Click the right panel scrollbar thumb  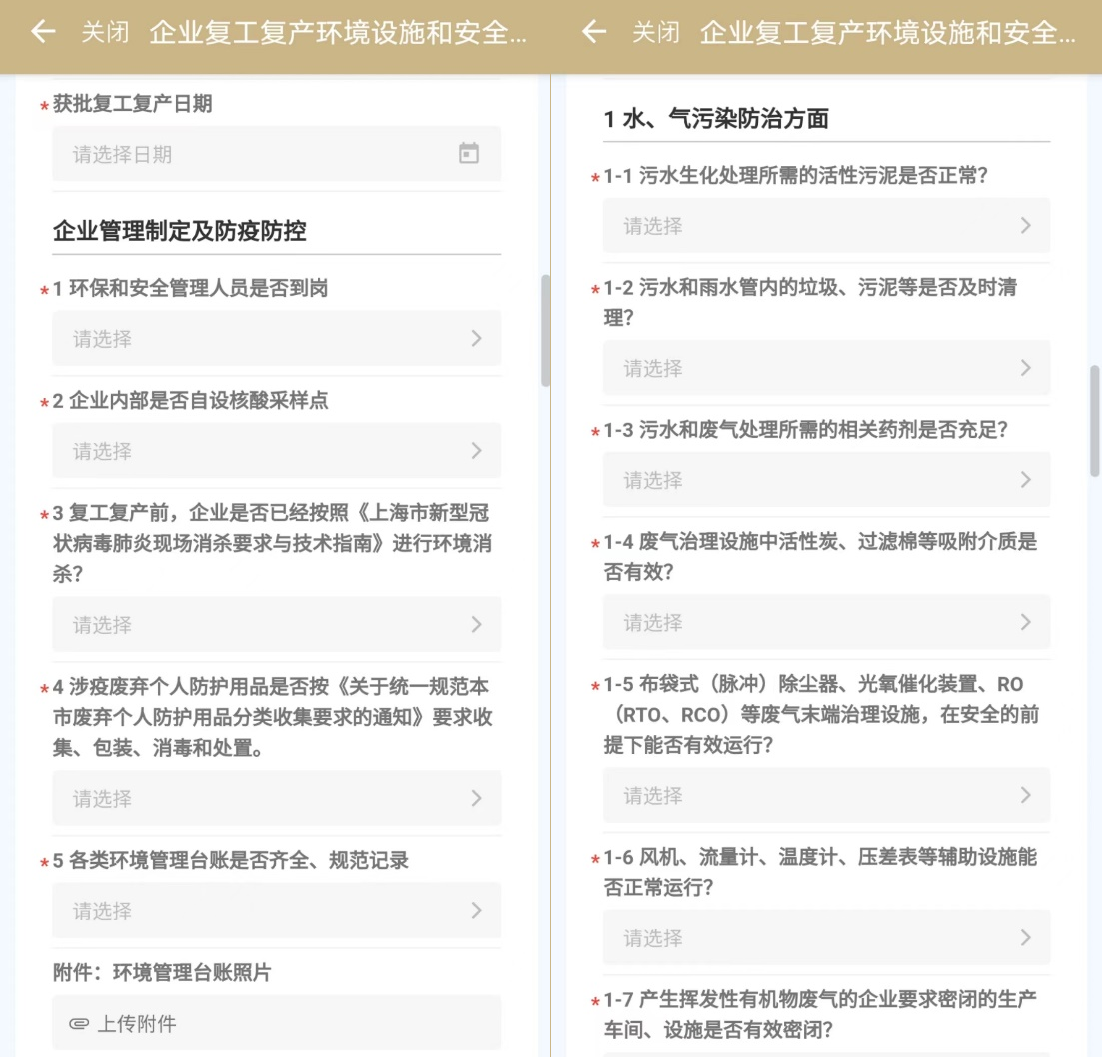pyautogui.click(x=1095, y=421)
